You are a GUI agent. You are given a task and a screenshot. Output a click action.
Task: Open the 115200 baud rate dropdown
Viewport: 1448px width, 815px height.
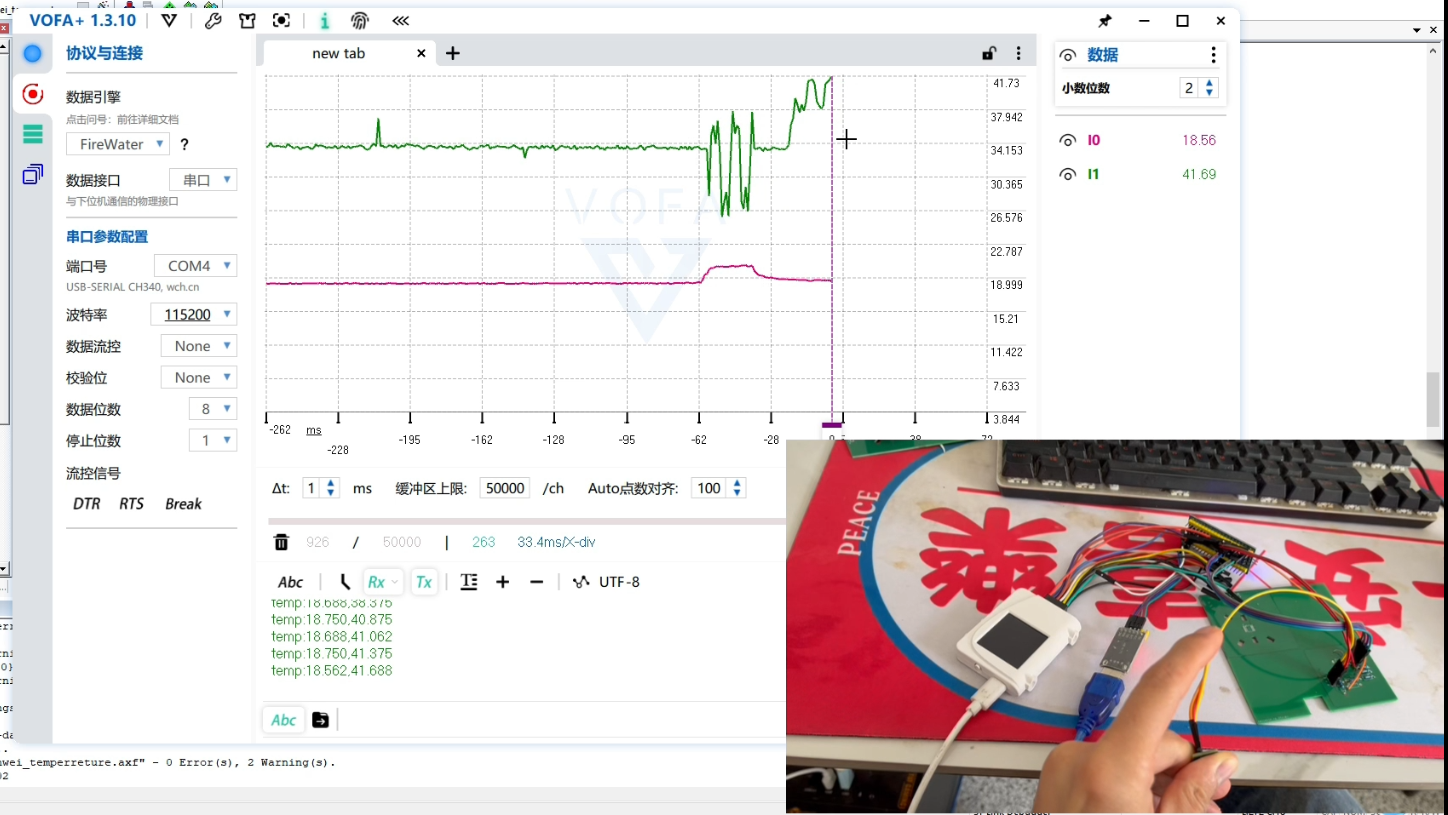(x=194, y=315)
